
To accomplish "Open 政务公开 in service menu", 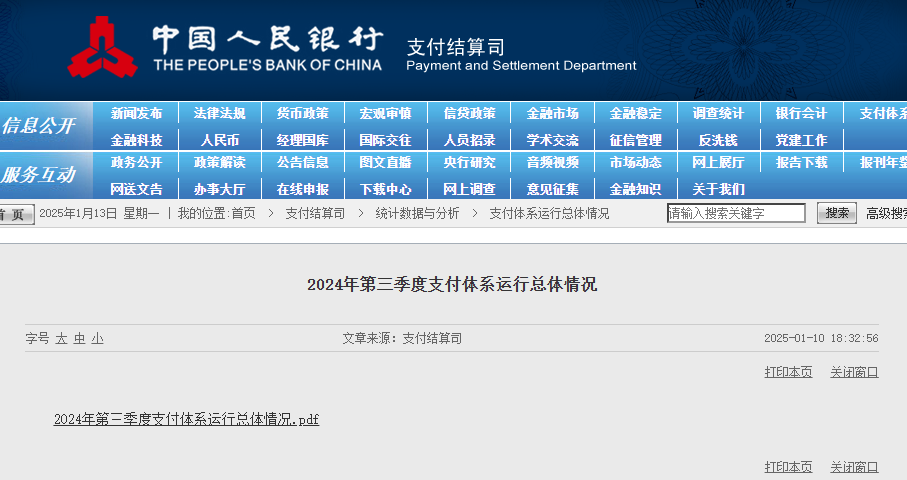I will [137, 163].
